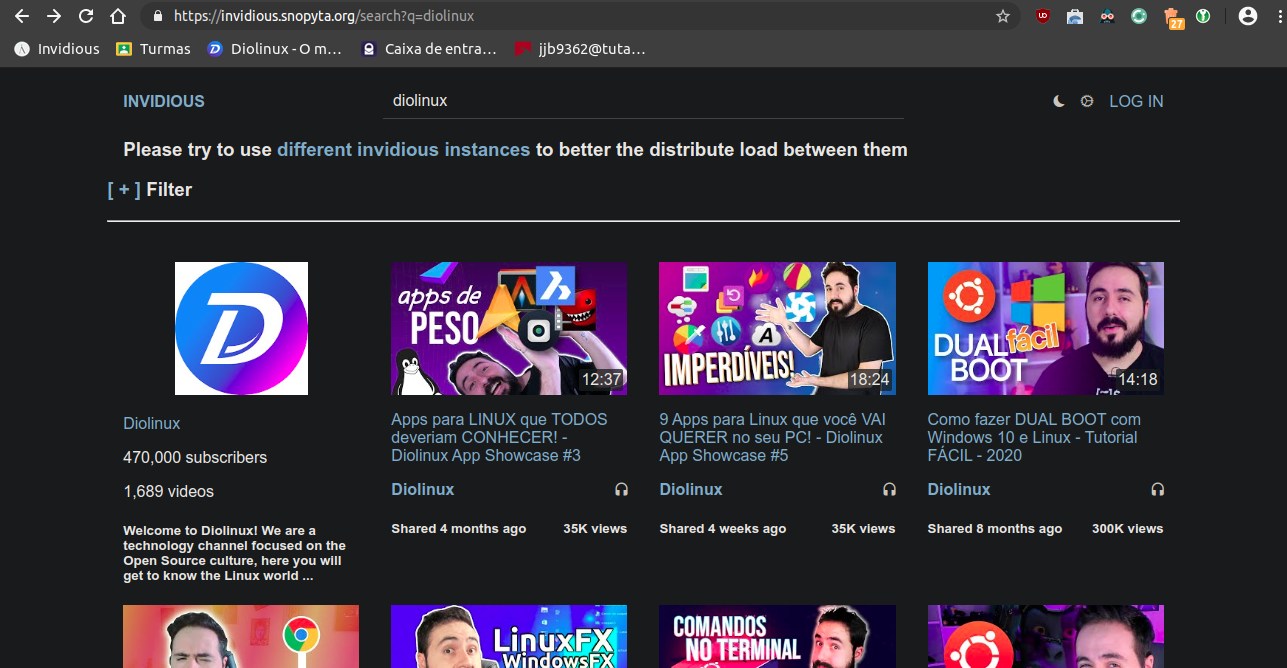Open the LinuxFX WindowsFX video thumbnail

click(509, 636)
